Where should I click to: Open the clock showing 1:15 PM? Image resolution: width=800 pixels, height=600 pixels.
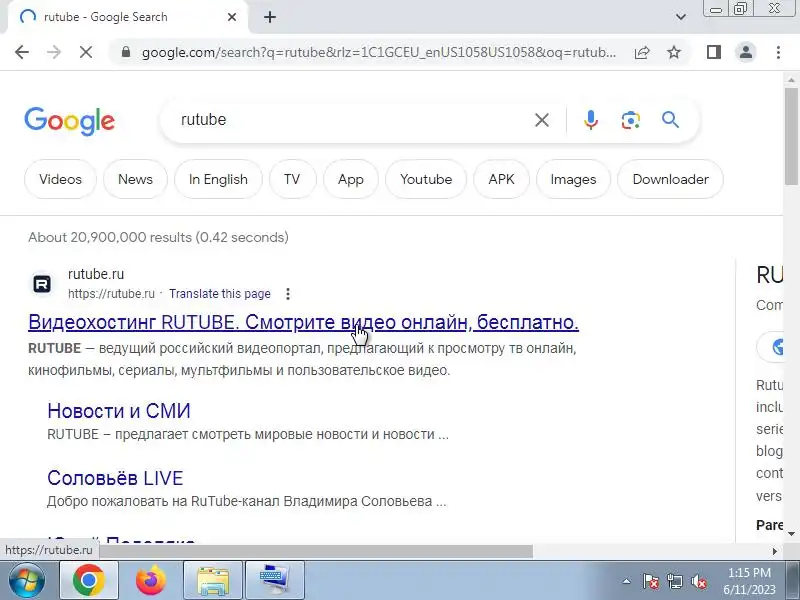coord(749,581)
